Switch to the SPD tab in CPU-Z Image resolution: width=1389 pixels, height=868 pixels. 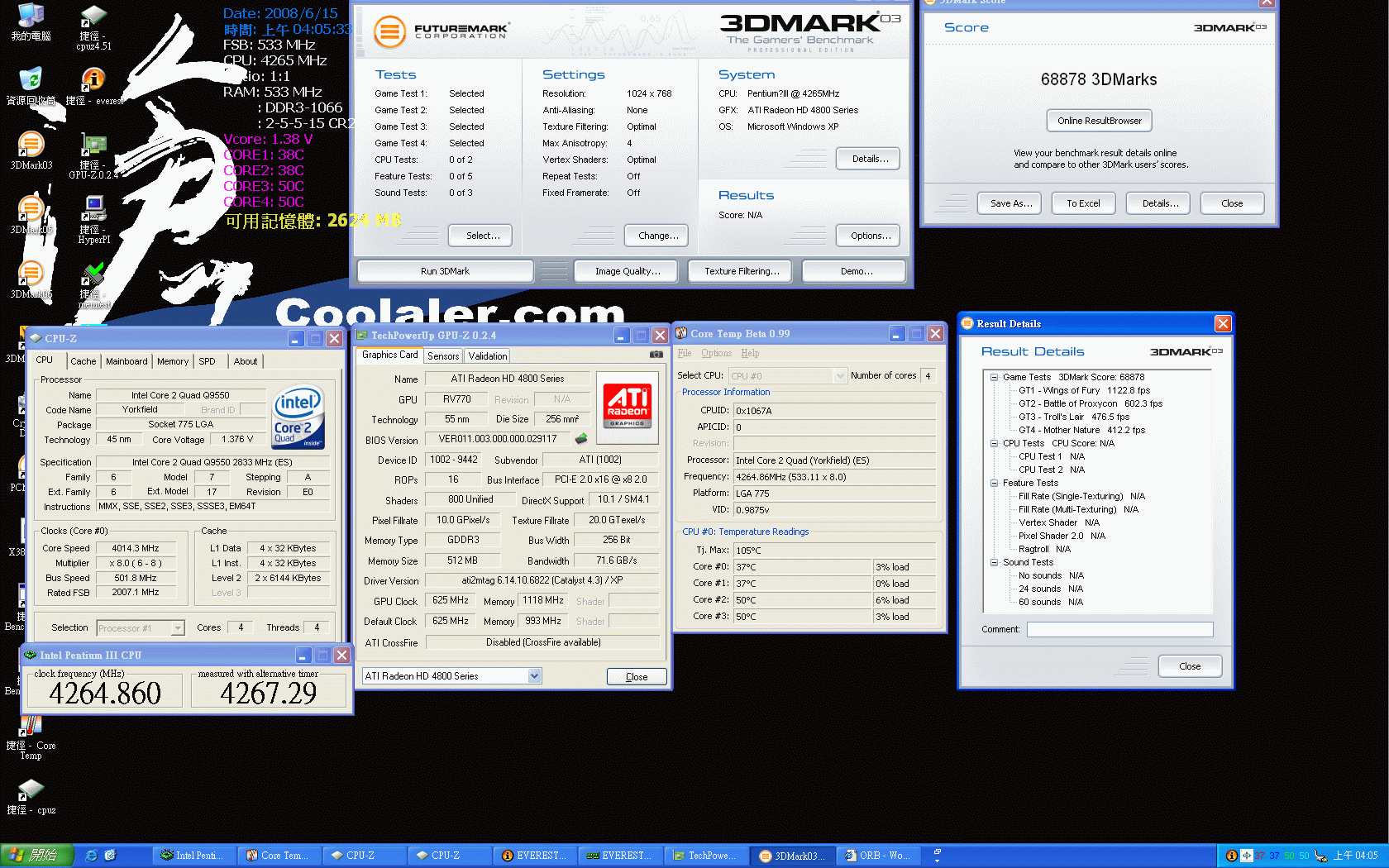click(208, 361)
